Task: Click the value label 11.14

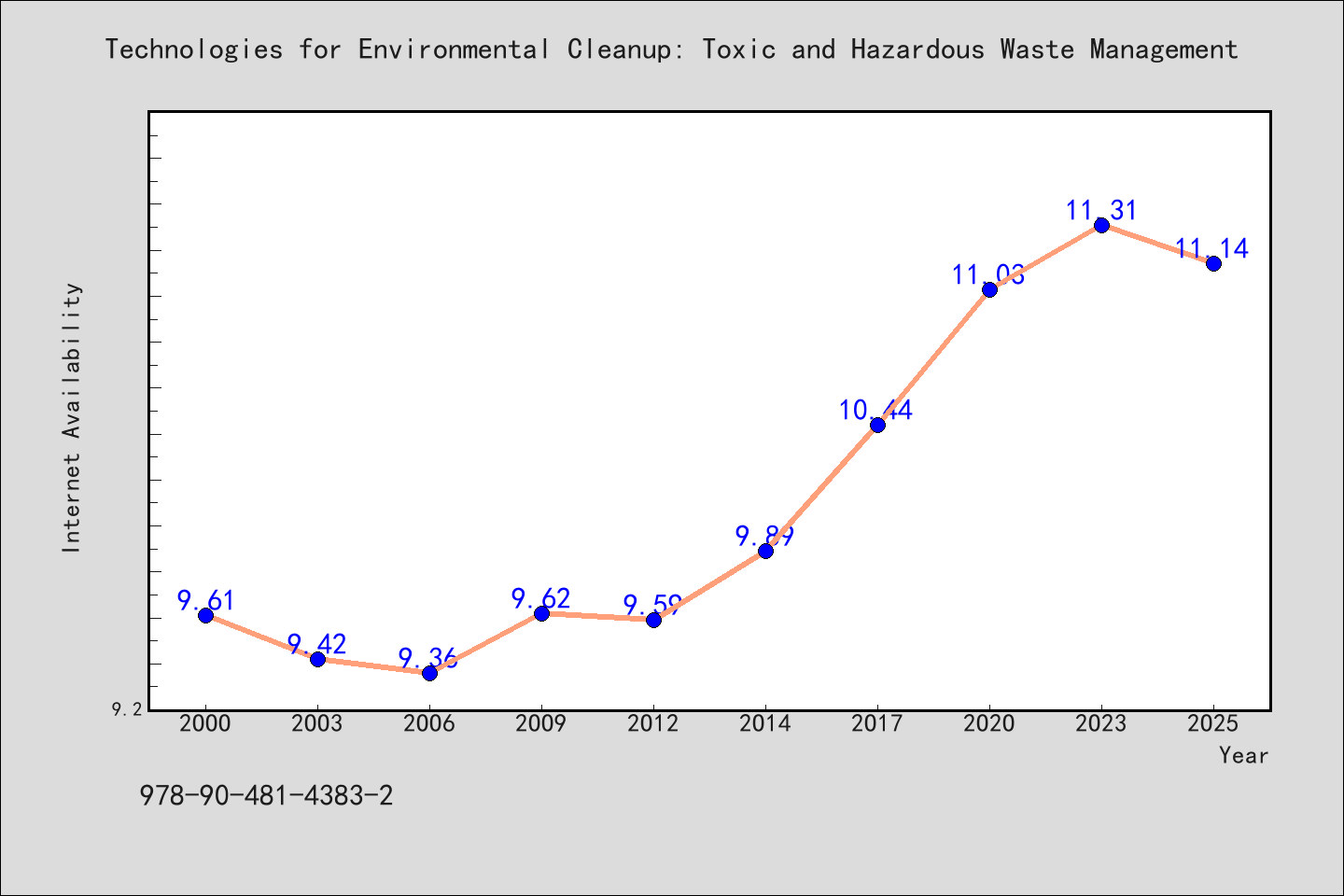Action: [x=1211, y=248]
